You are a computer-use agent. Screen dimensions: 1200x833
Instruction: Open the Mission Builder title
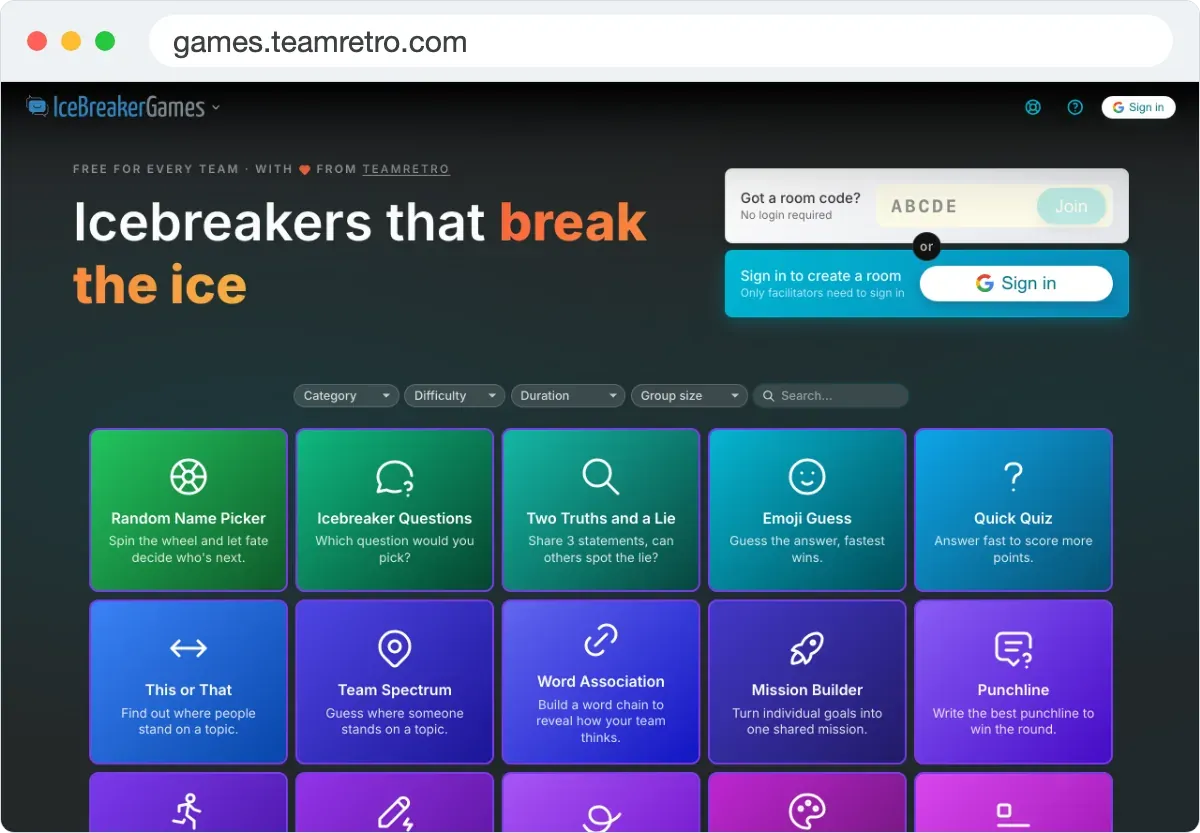807,690
